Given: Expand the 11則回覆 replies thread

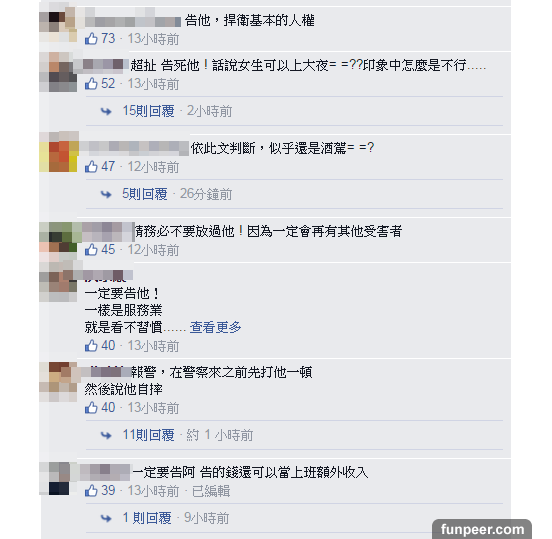Looking at the screenshot, I should 148,435.
